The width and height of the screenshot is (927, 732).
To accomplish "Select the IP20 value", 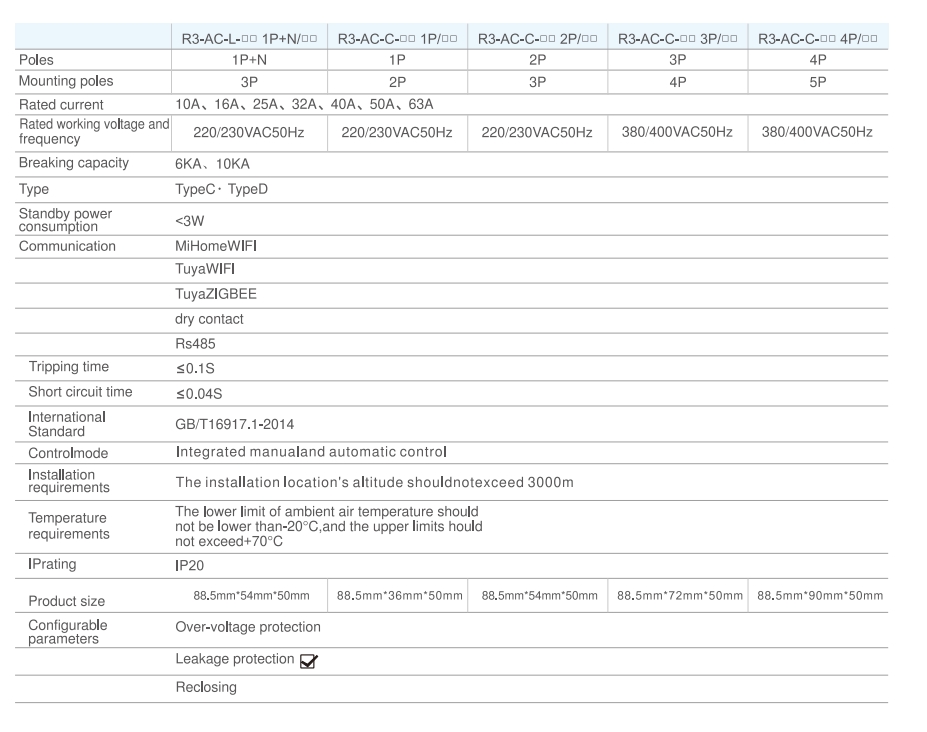I will pyautogui.click(x=189, y=566).
